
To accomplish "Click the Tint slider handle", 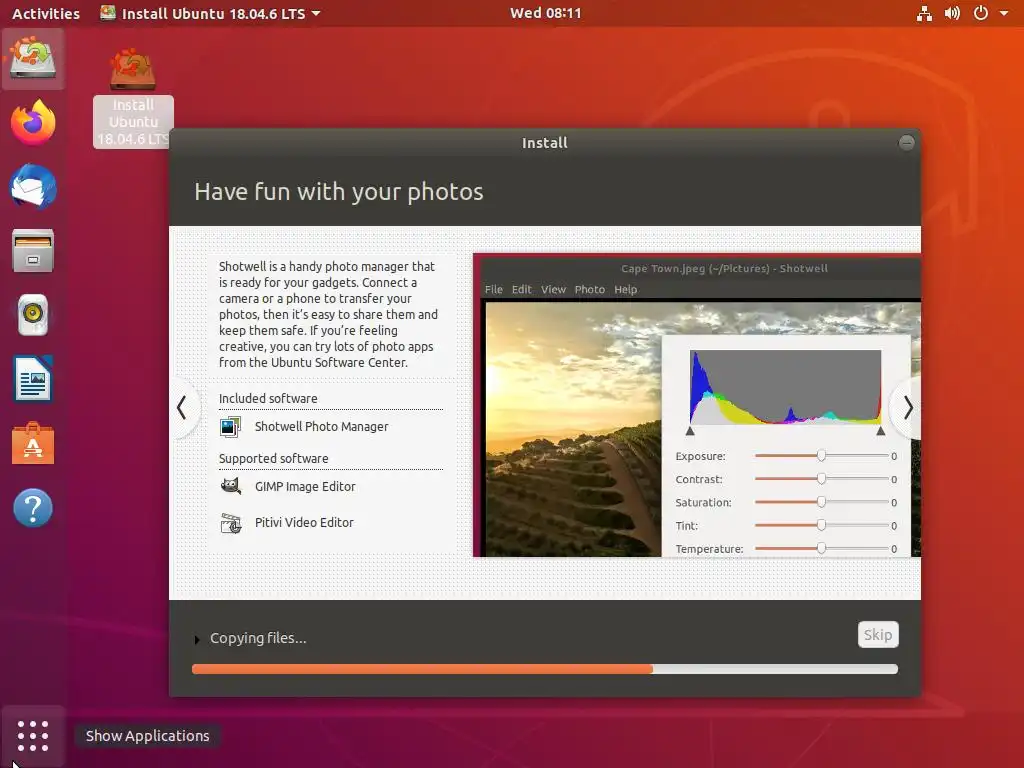I will [821, 525].
